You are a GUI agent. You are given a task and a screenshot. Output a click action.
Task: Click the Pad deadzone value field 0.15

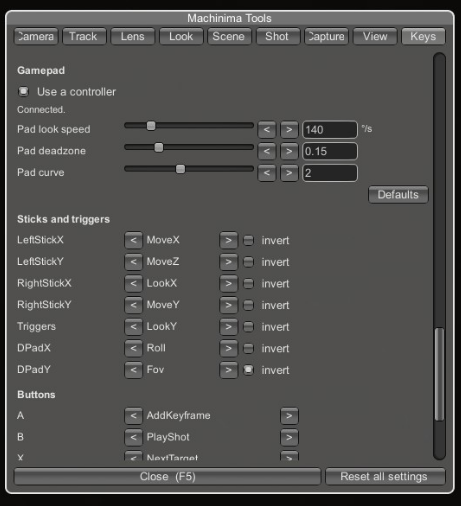point(330,151)
